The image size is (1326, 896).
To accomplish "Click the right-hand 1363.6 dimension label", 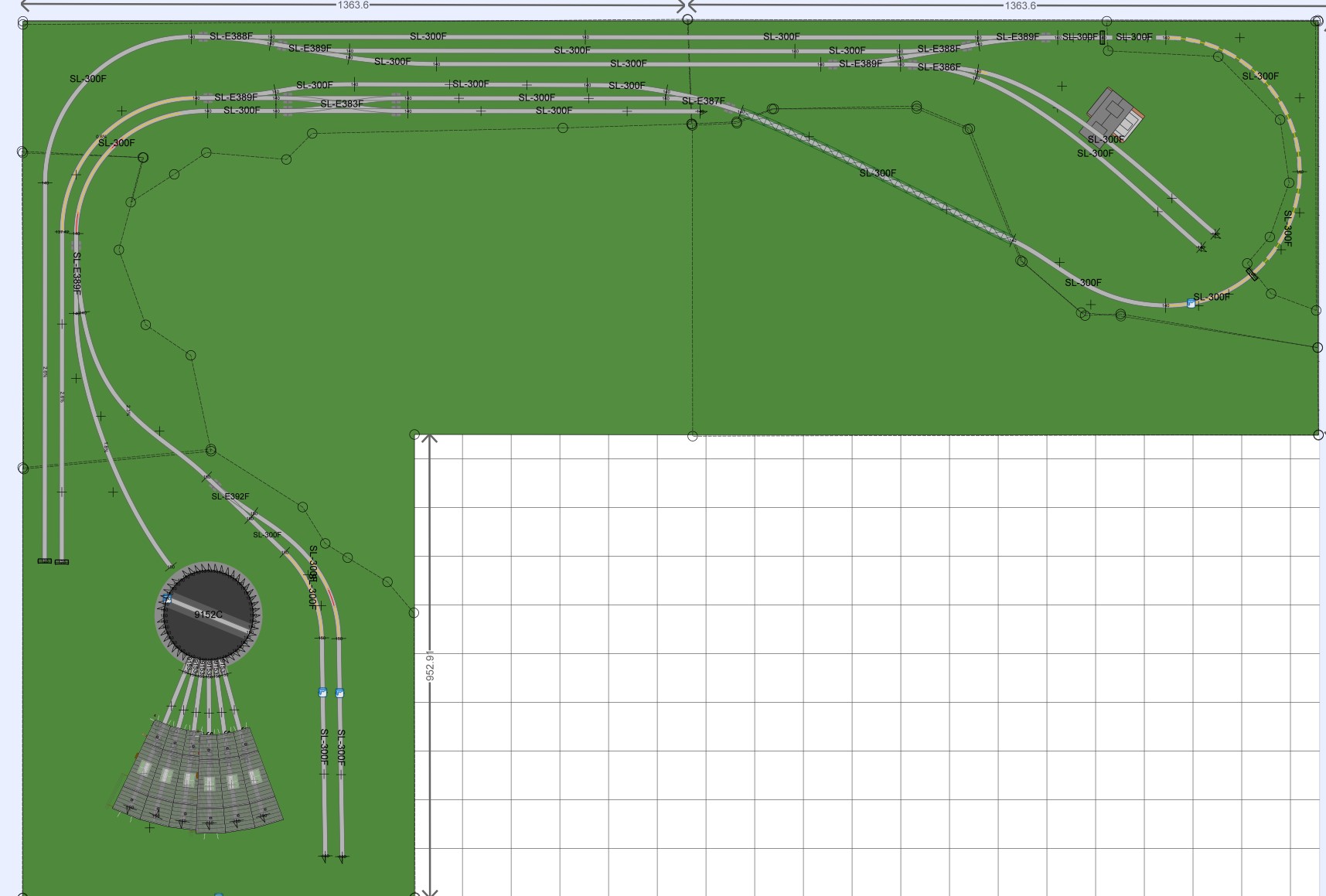I will [1020, 5].
